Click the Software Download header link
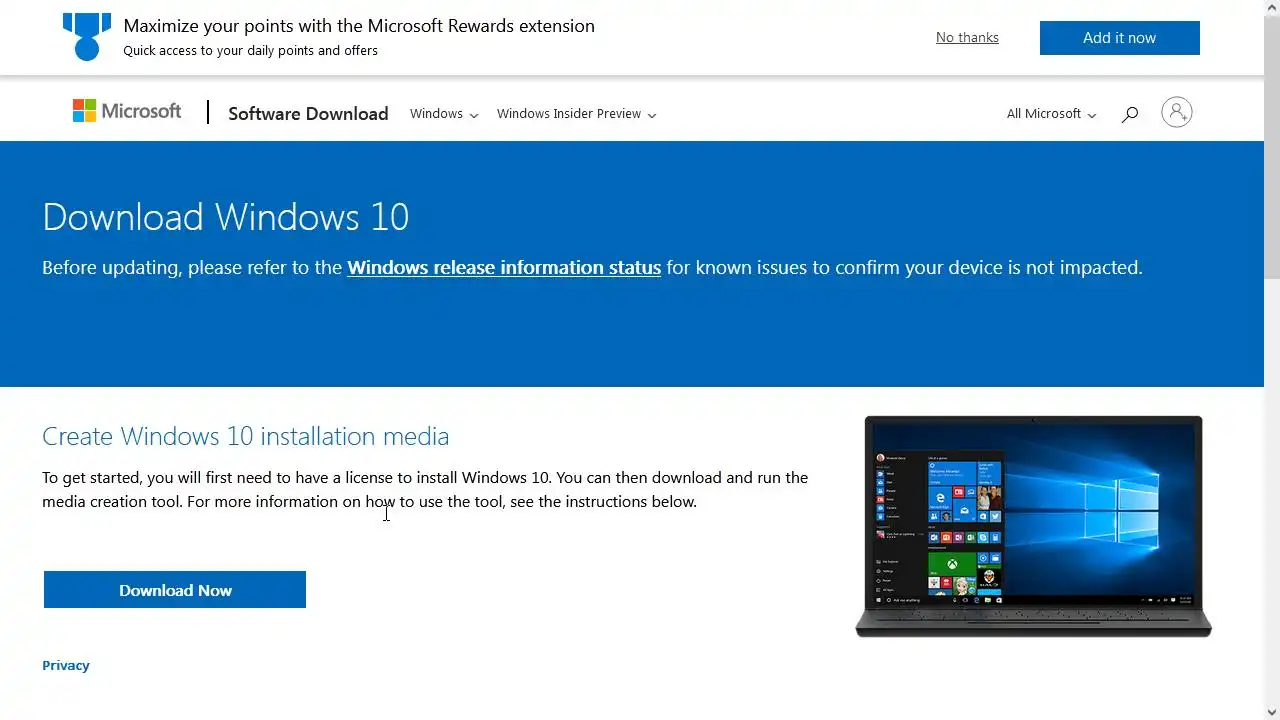 [308, 113]
